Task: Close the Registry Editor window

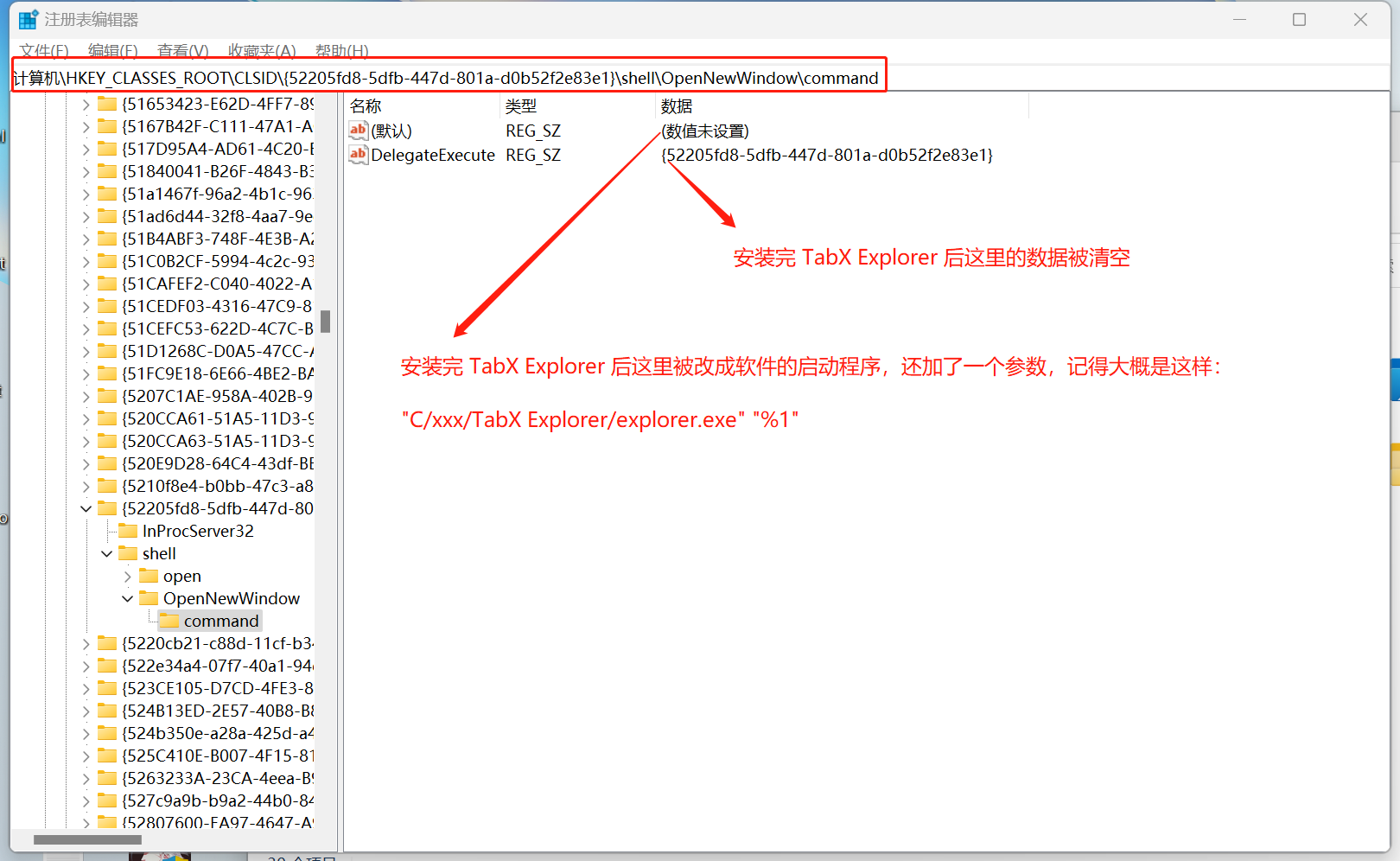Action: pyautogui.click(x=1360, y=19)
